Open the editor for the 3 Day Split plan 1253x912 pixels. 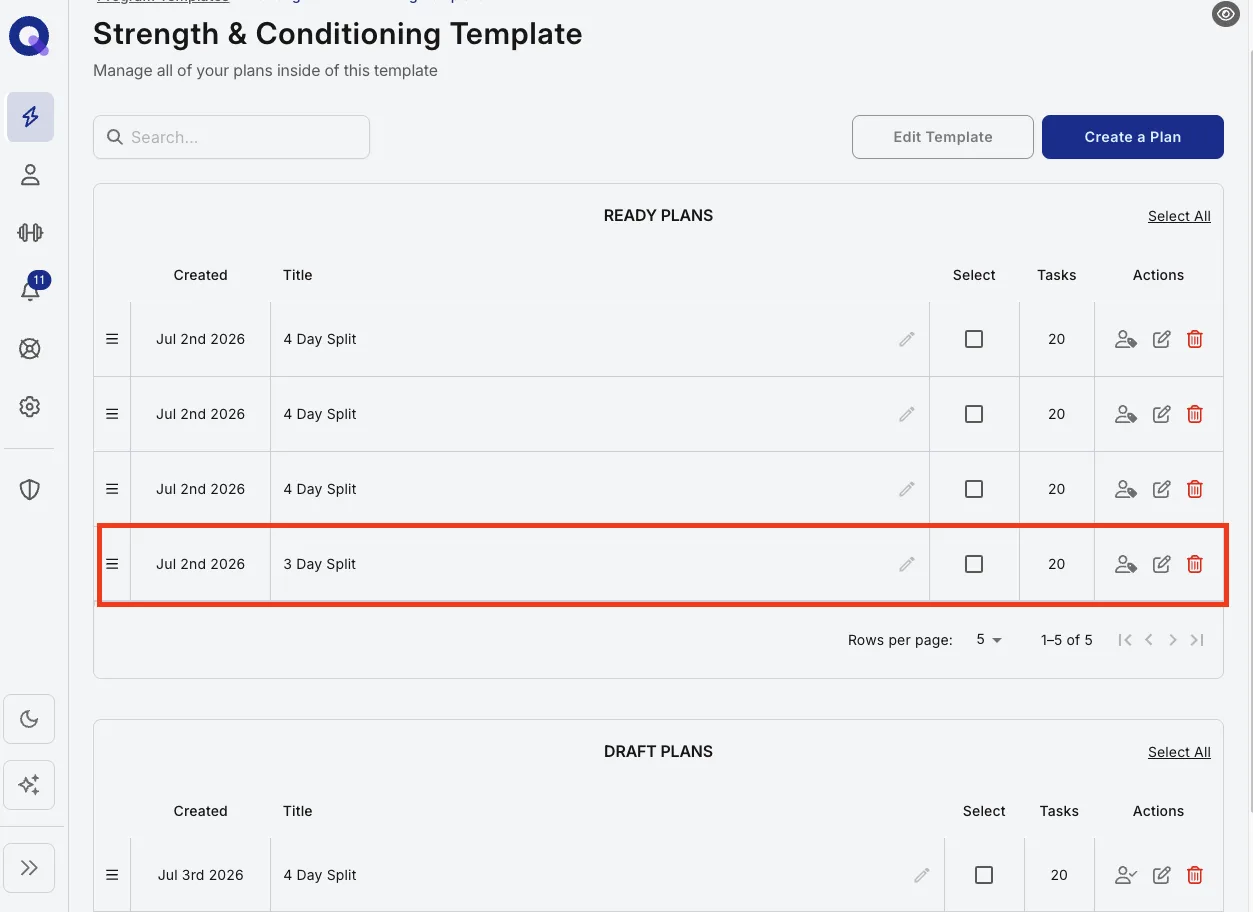[1161, 564]
